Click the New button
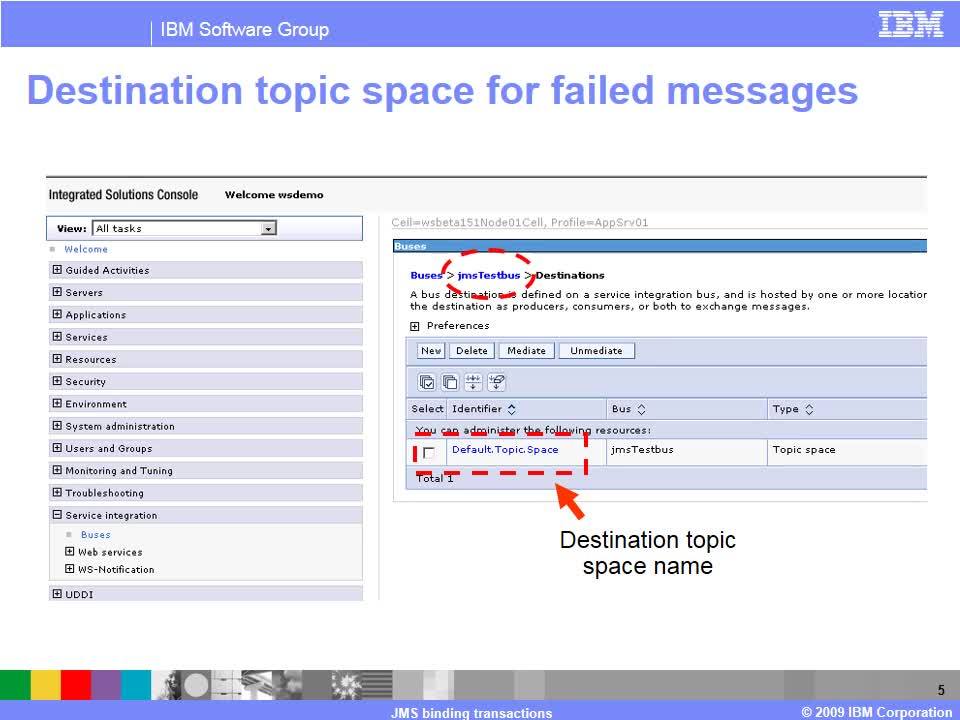 [x=431, y=351]
